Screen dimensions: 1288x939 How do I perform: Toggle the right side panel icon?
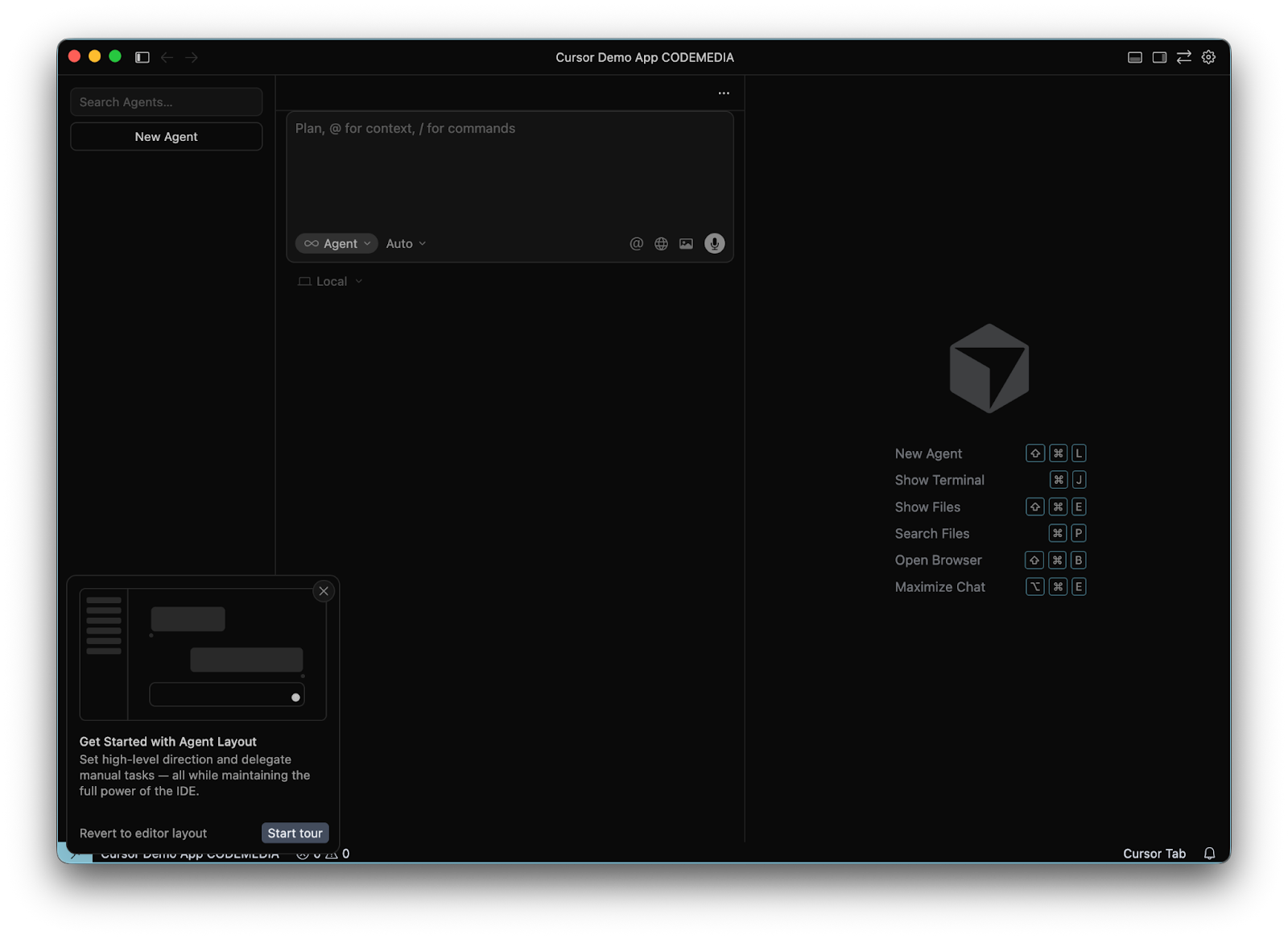coord(1159,57)
